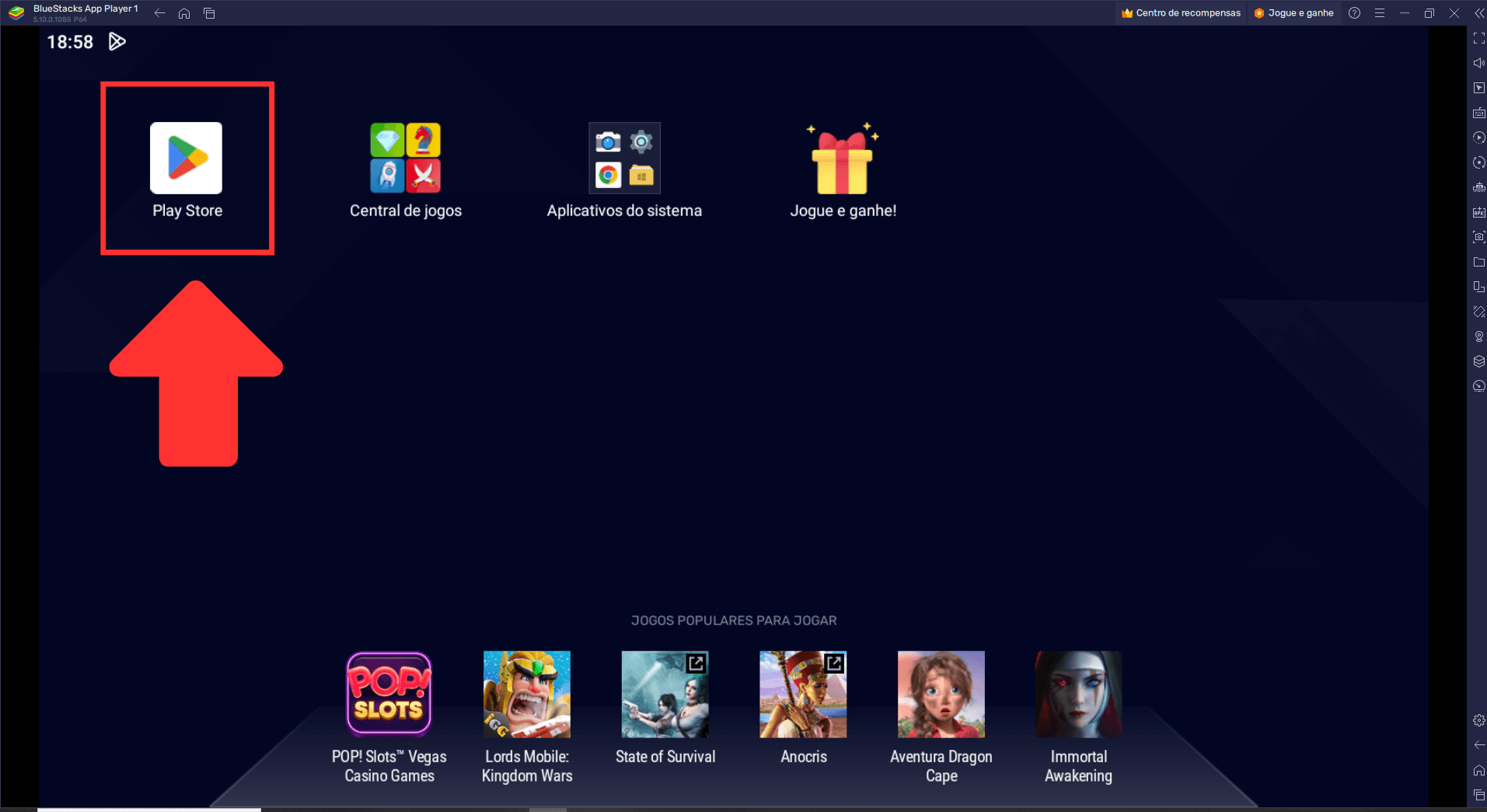Install APK from sidebar icon
Screen dimensions: 1487x812
(x=1479, y=212)
